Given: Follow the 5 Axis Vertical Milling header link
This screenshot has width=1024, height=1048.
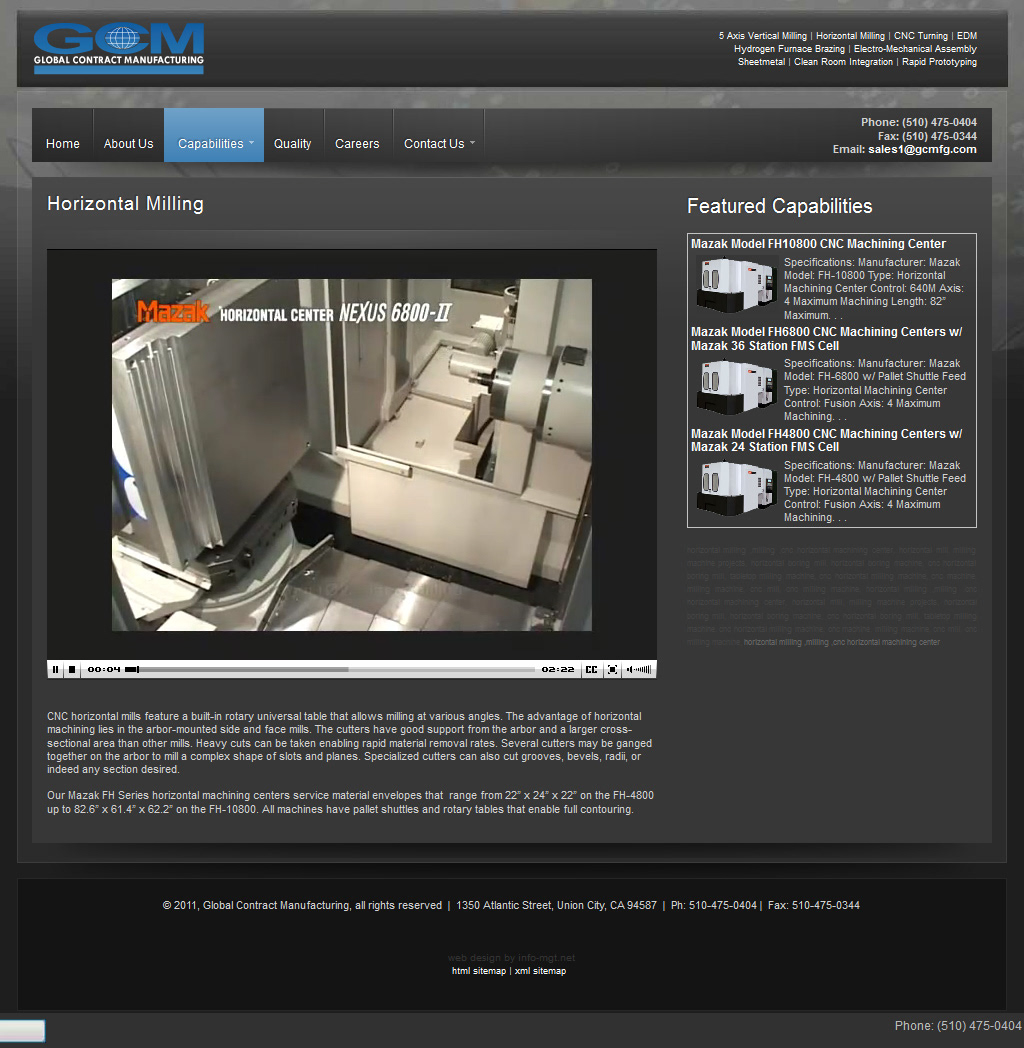Looking at the screenshot, I should click(x=763, y=36).
